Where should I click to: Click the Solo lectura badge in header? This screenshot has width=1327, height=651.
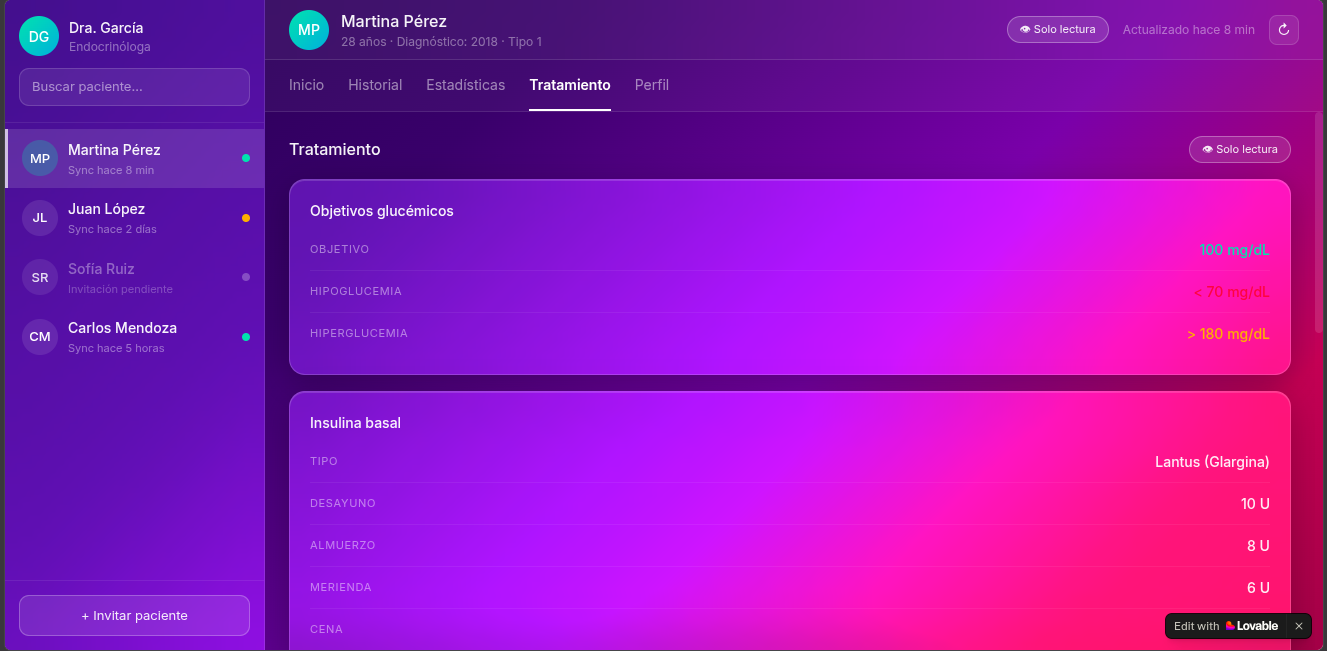click(1058, 30)
